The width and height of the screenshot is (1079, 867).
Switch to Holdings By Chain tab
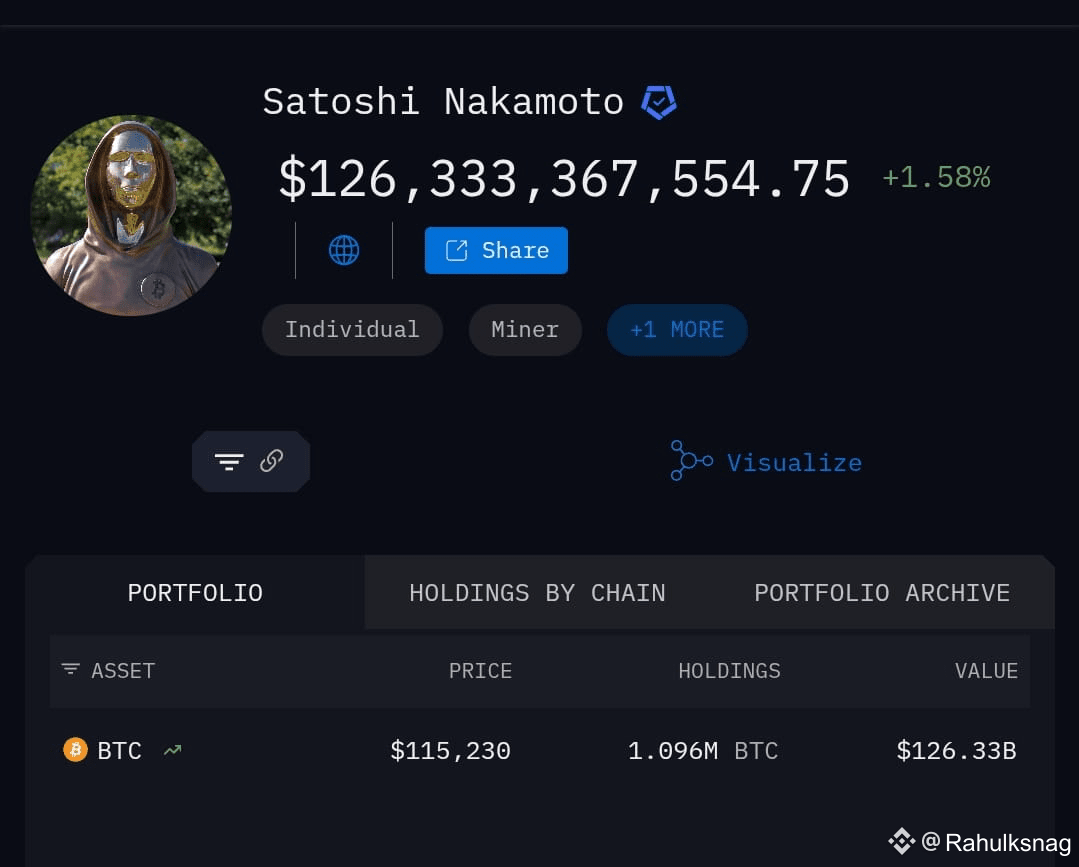tap(537, 592)
